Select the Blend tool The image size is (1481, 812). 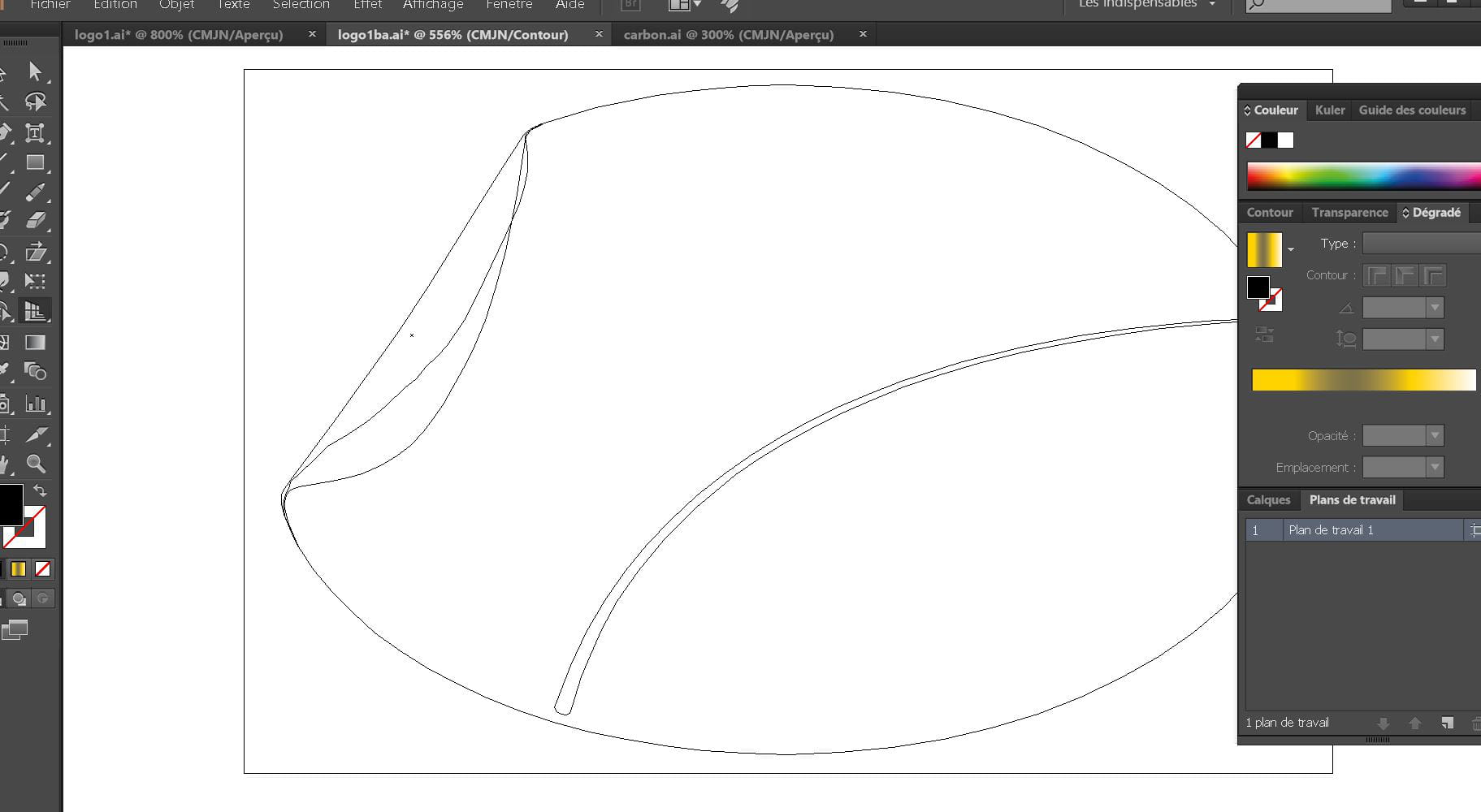point(35,372)
